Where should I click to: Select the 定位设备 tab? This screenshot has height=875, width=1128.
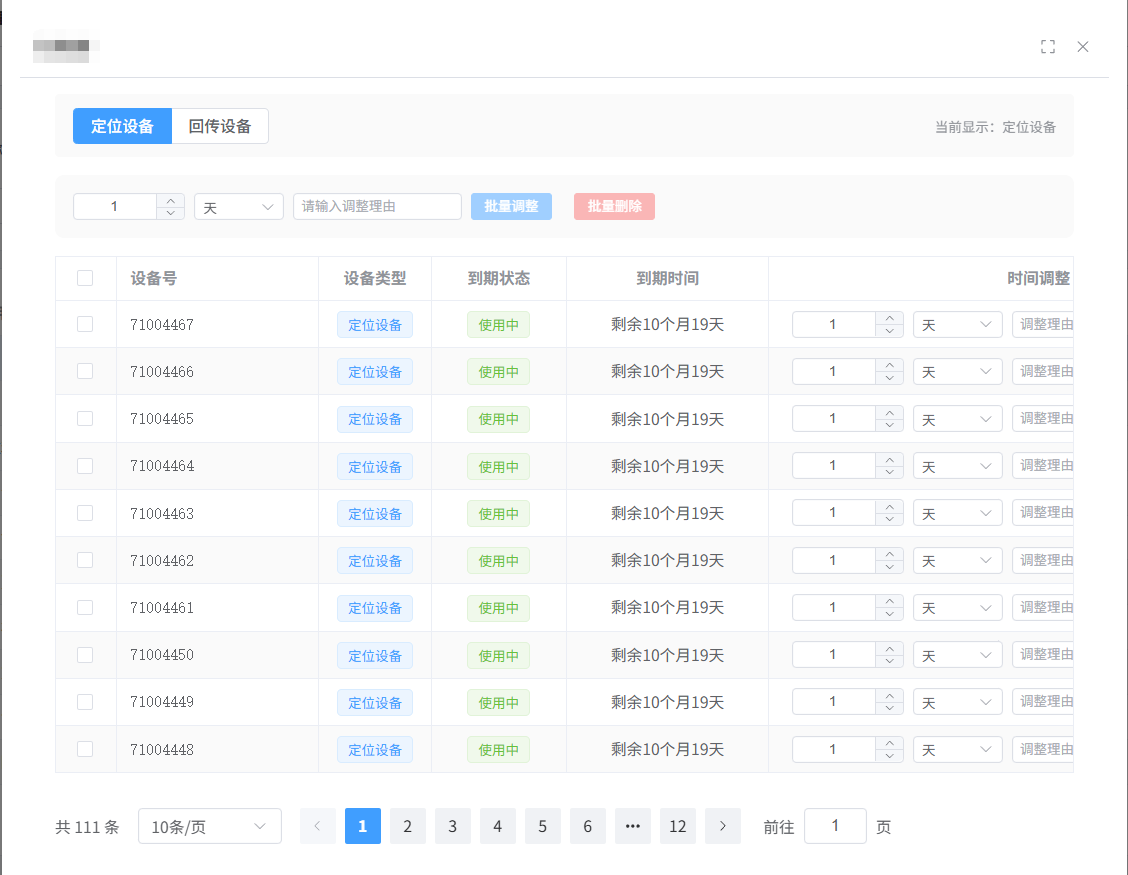[x=122, y=126]
